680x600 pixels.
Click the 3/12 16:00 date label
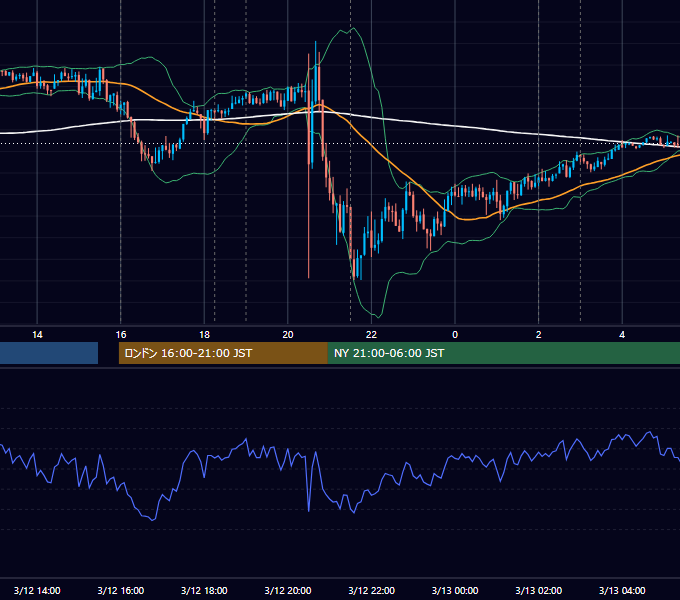point(121,590)
